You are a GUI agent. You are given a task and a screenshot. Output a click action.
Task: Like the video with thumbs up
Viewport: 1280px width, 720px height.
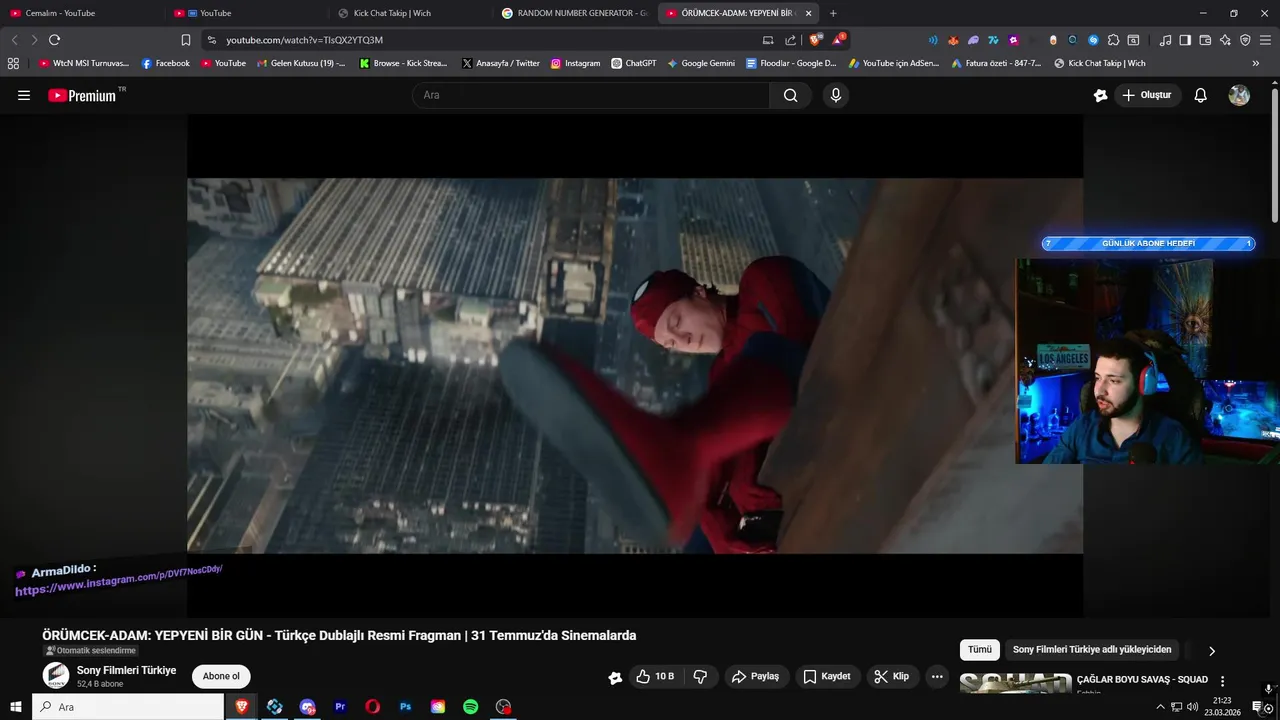(x=655, y=677)
